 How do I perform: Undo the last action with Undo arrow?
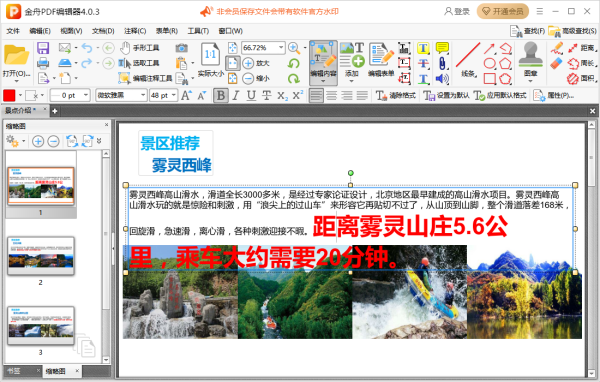[87, 48]
